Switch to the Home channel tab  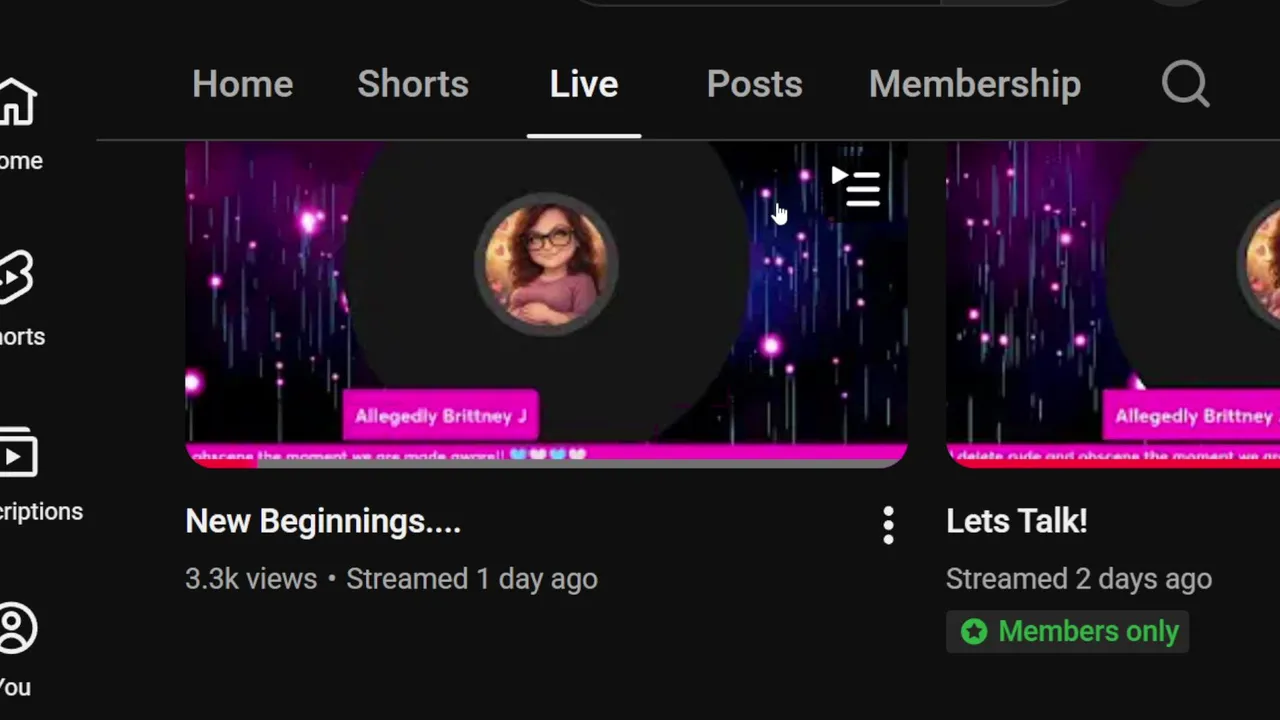pyautogui.click(x=242, y=84)
